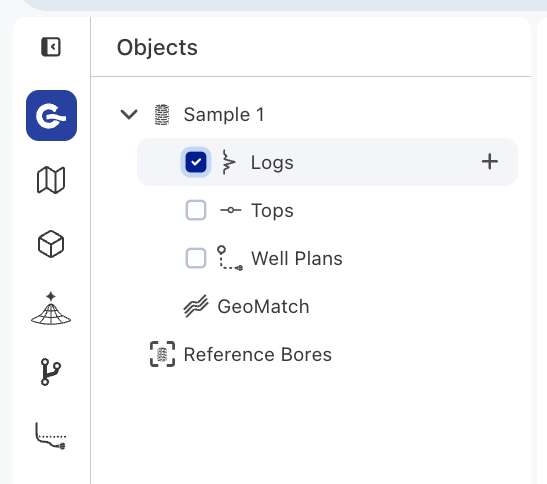This screenshot has height=484, width=547.
Task: Select the Reference Bores item
Action: coord(241,355)
